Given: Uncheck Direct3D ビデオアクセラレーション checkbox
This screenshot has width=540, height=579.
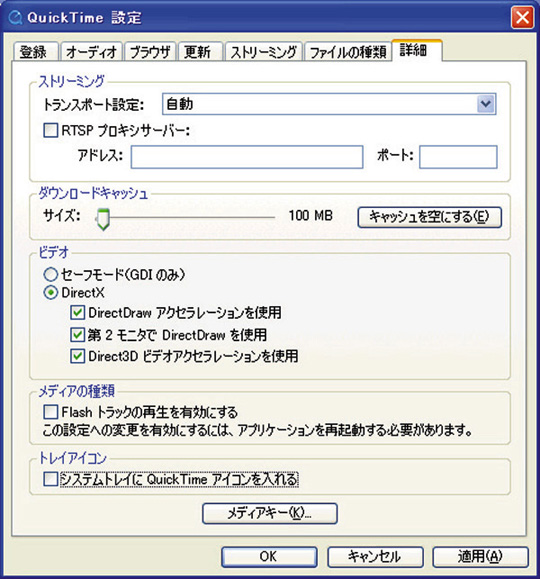Looking at the screenshot, I should pyautogui.click(x=77, y=356).
